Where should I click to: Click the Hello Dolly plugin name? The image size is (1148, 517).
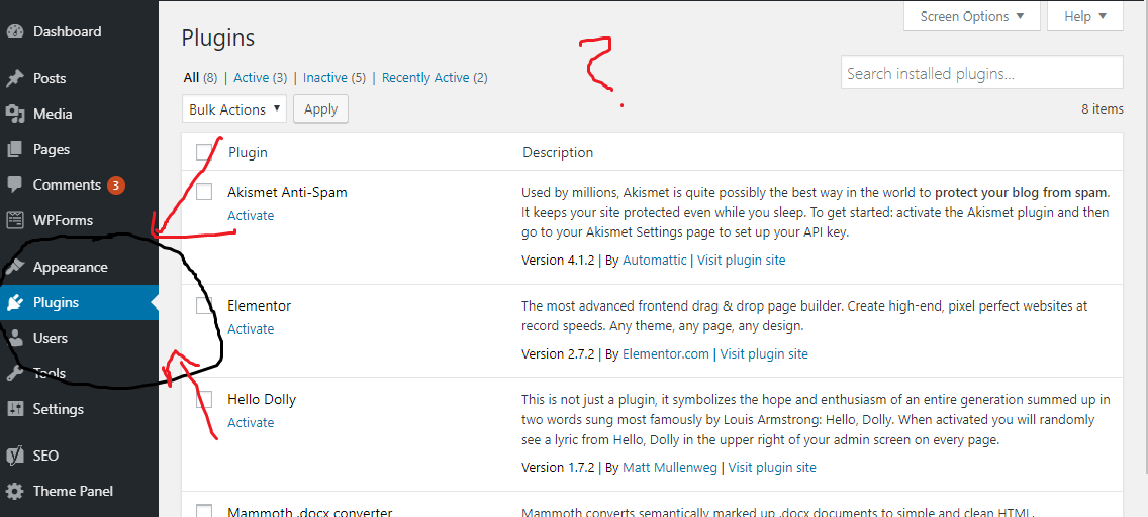click(261, 400)
